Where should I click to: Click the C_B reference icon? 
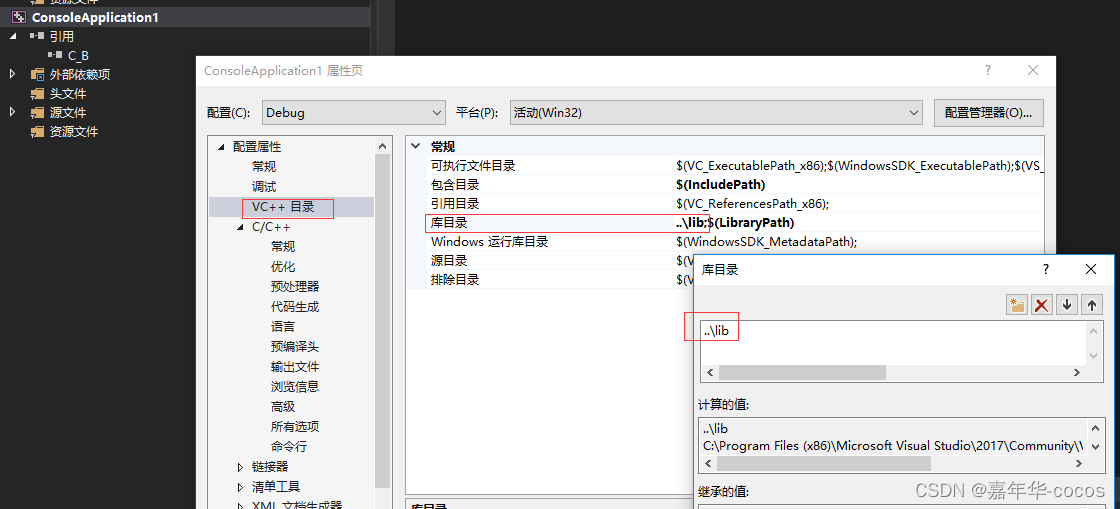click(55, 54)
